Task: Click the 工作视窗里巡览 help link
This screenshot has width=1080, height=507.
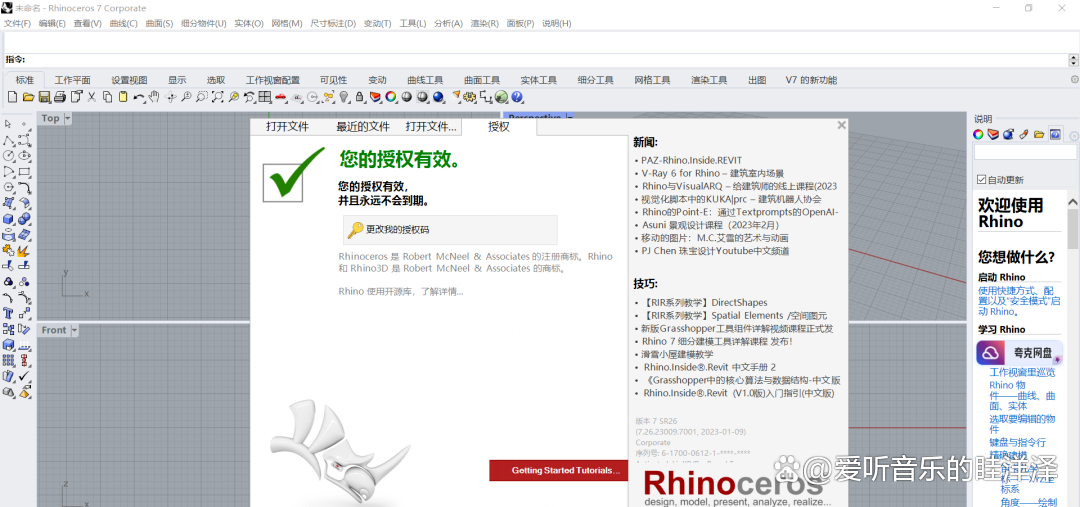Action: tap(1022, 372)
